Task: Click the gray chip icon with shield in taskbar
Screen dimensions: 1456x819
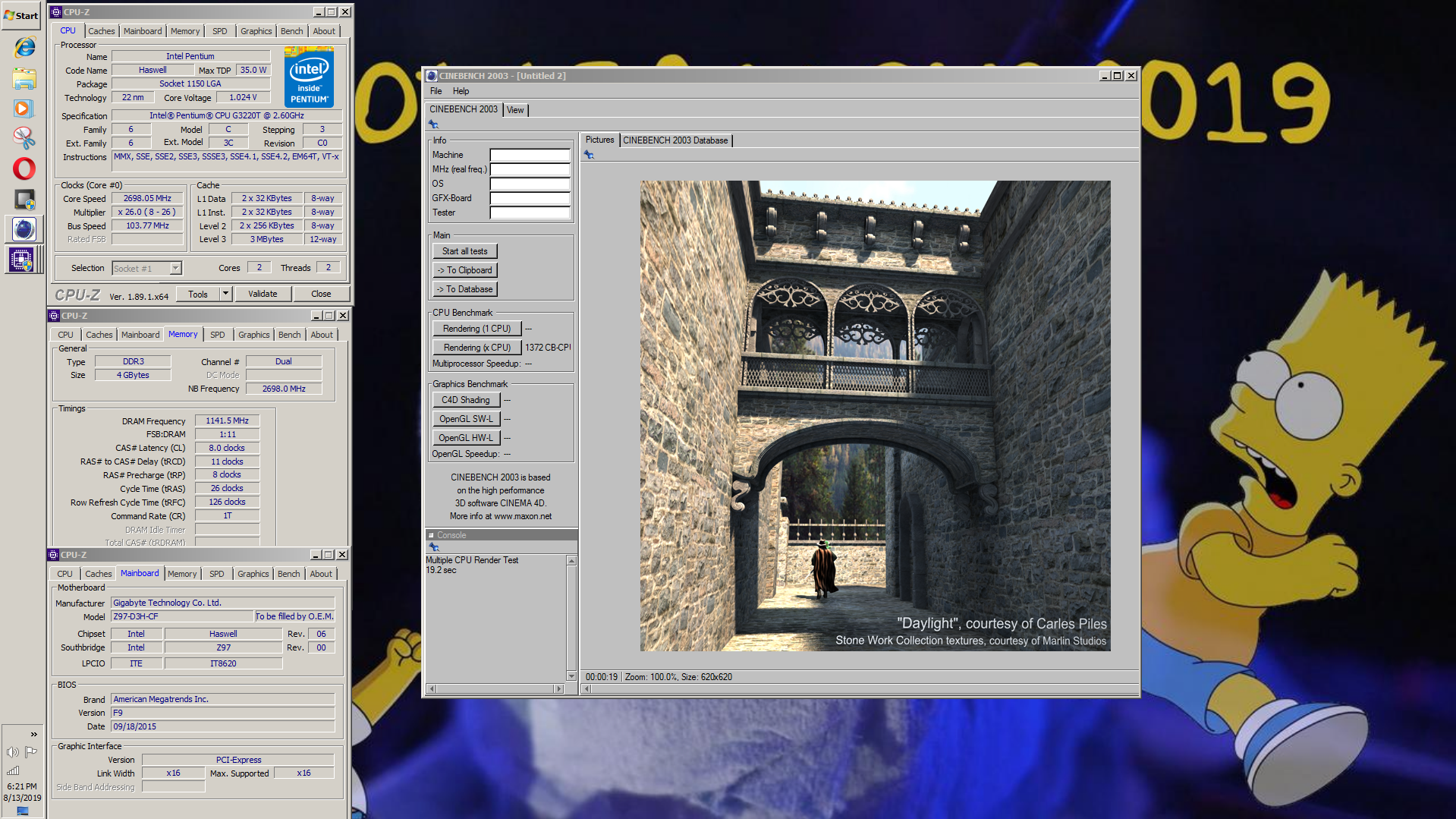Action: (24, 199)
